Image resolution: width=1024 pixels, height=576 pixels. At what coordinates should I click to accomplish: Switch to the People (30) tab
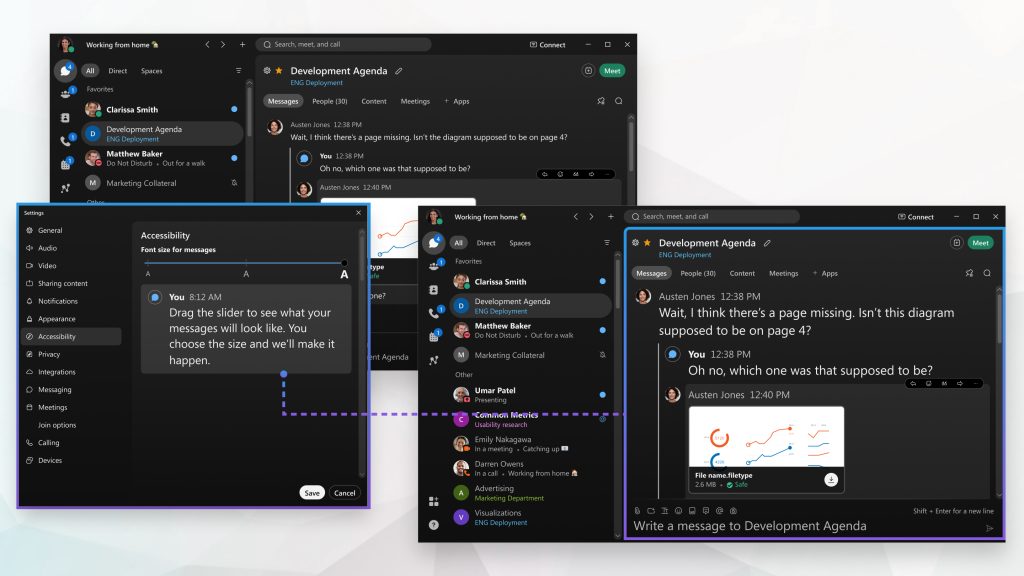[x=698, y=273]
